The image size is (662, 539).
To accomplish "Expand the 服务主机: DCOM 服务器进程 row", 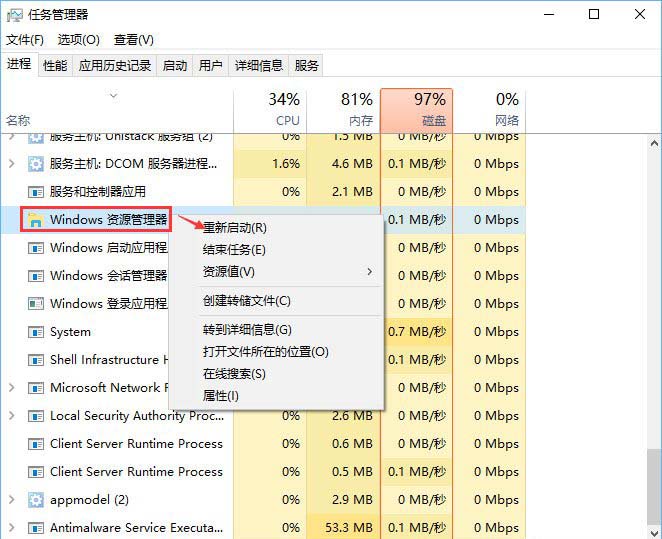I will coord(12,164).
